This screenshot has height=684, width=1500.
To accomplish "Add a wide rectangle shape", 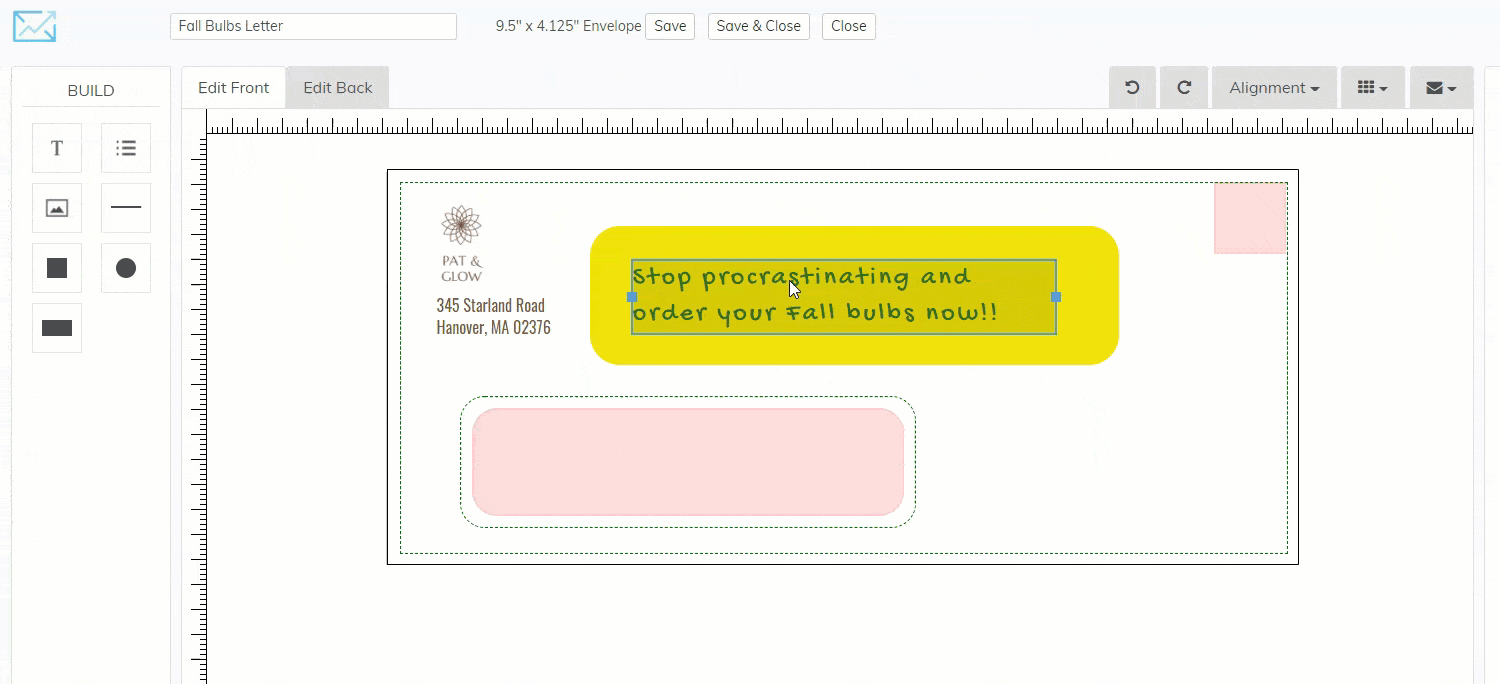I will (x=57, y=328).
